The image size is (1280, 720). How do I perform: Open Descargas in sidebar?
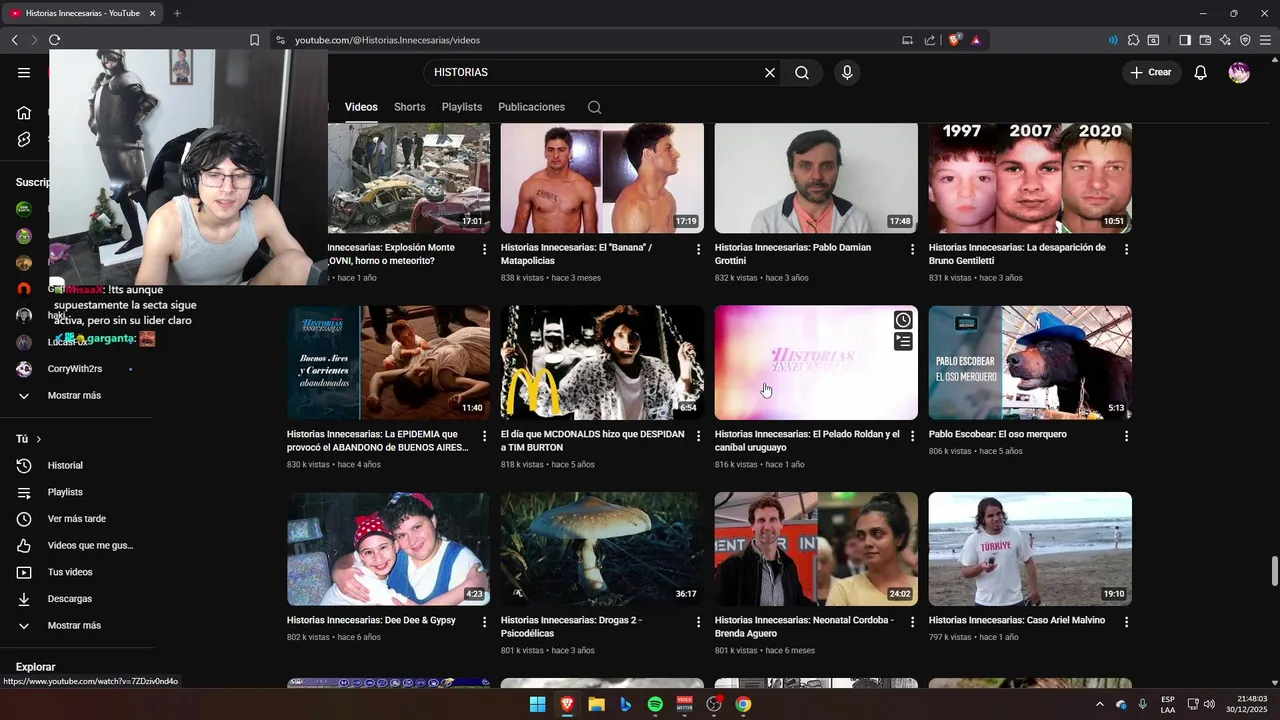click(x=70, y=599)
